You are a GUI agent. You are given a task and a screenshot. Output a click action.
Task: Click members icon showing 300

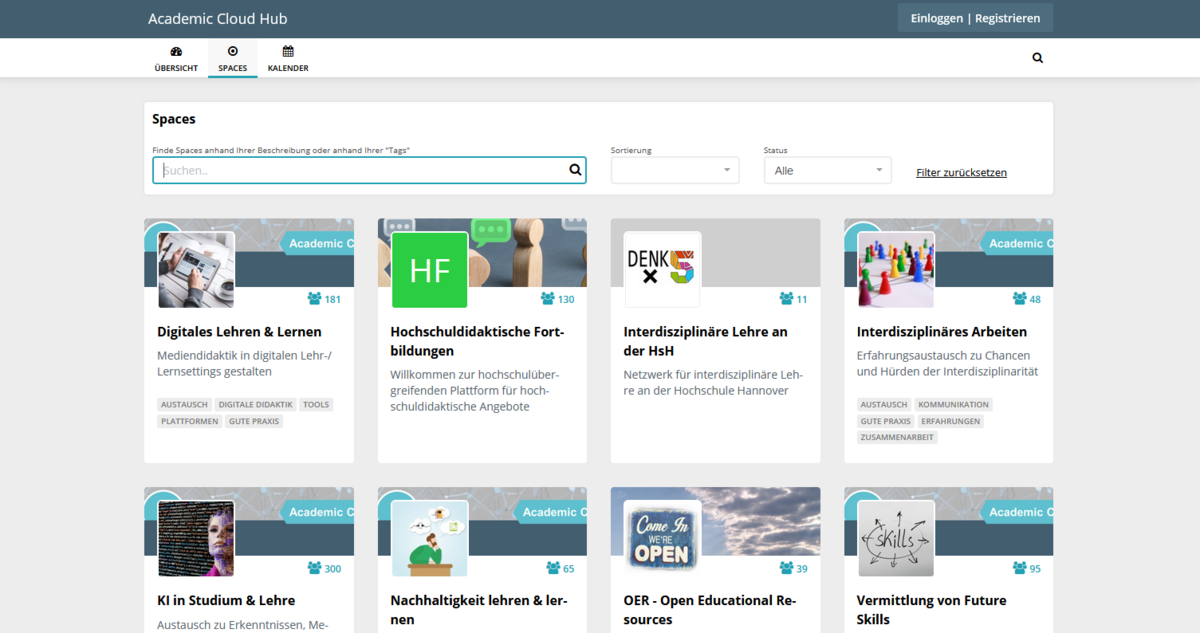tap(314, 568)
